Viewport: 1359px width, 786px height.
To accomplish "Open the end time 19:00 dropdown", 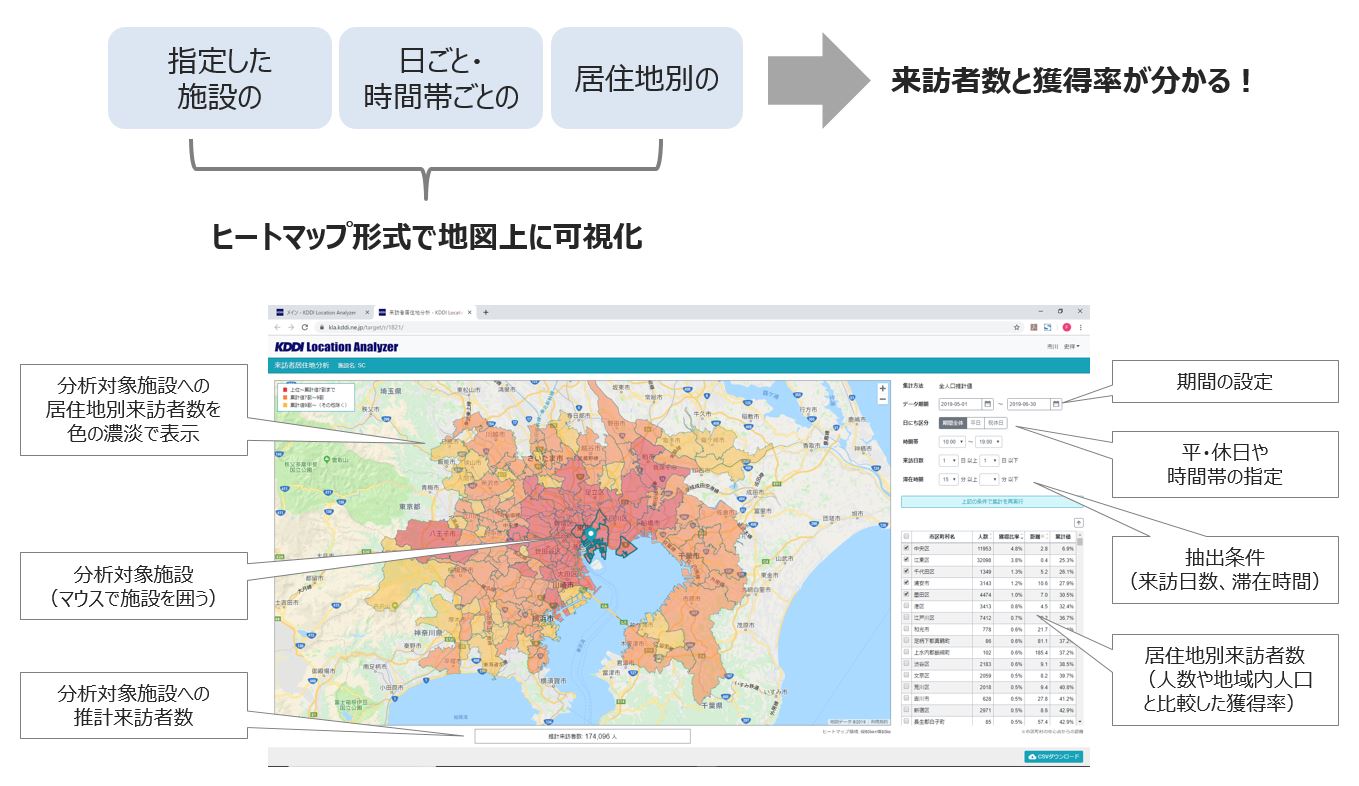I will [989, 441].
